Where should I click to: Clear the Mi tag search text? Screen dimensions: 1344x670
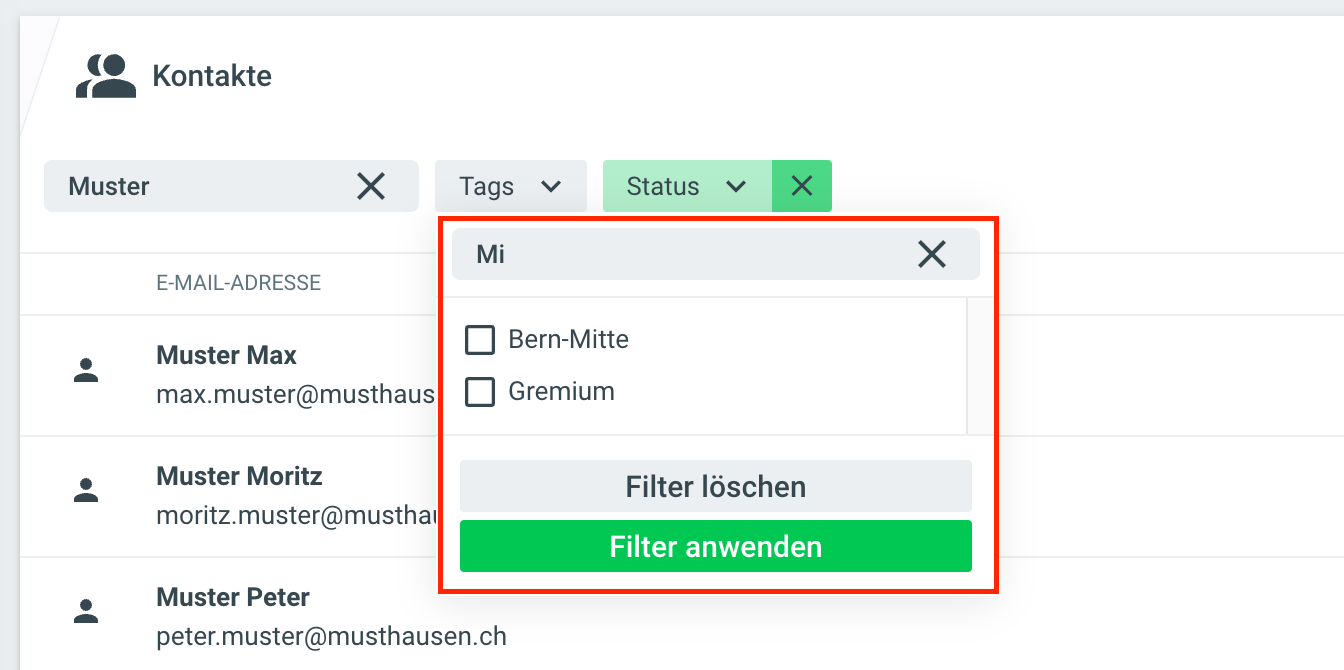point(931,255)
